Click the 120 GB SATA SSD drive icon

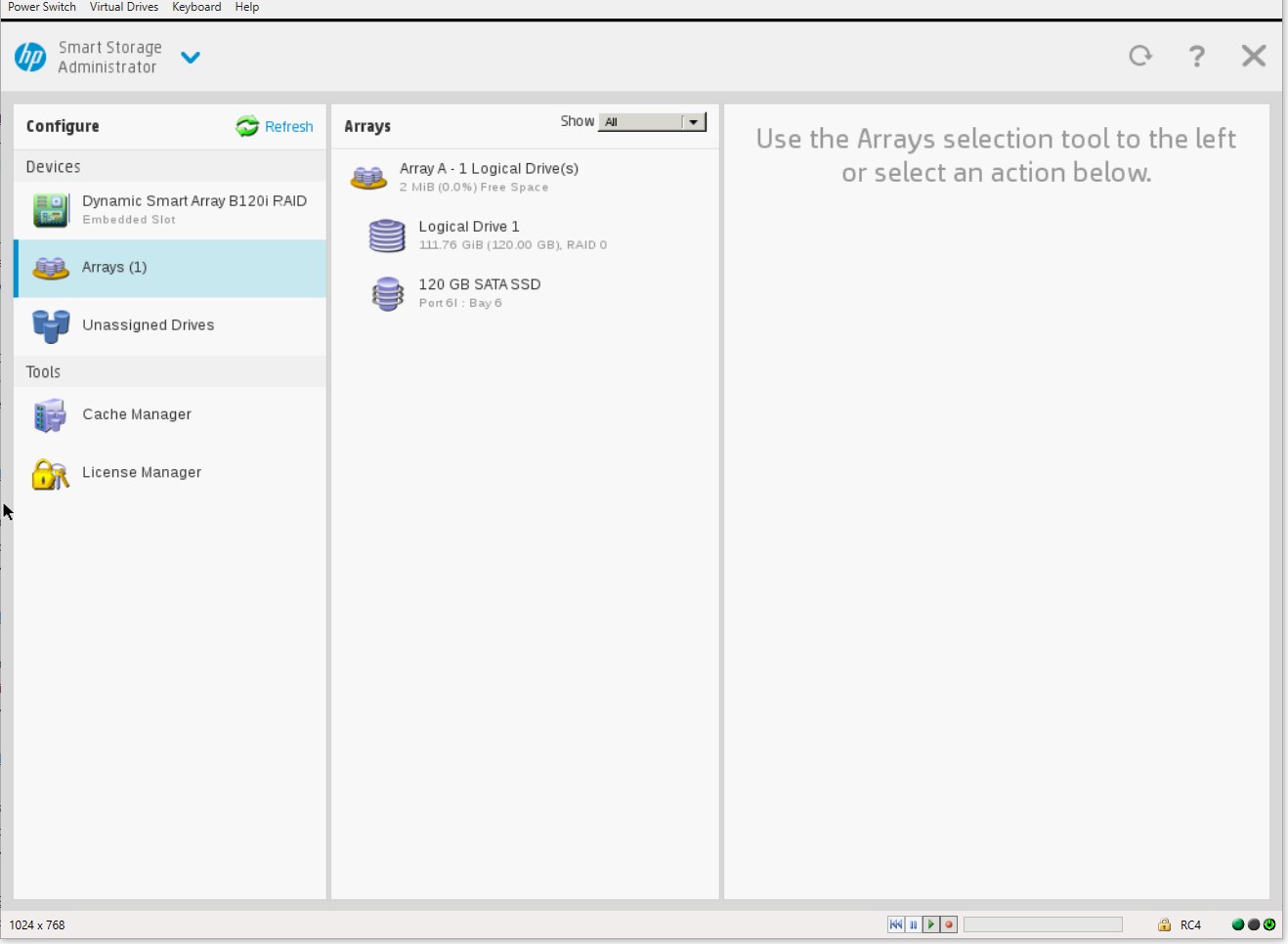(388, 293)
